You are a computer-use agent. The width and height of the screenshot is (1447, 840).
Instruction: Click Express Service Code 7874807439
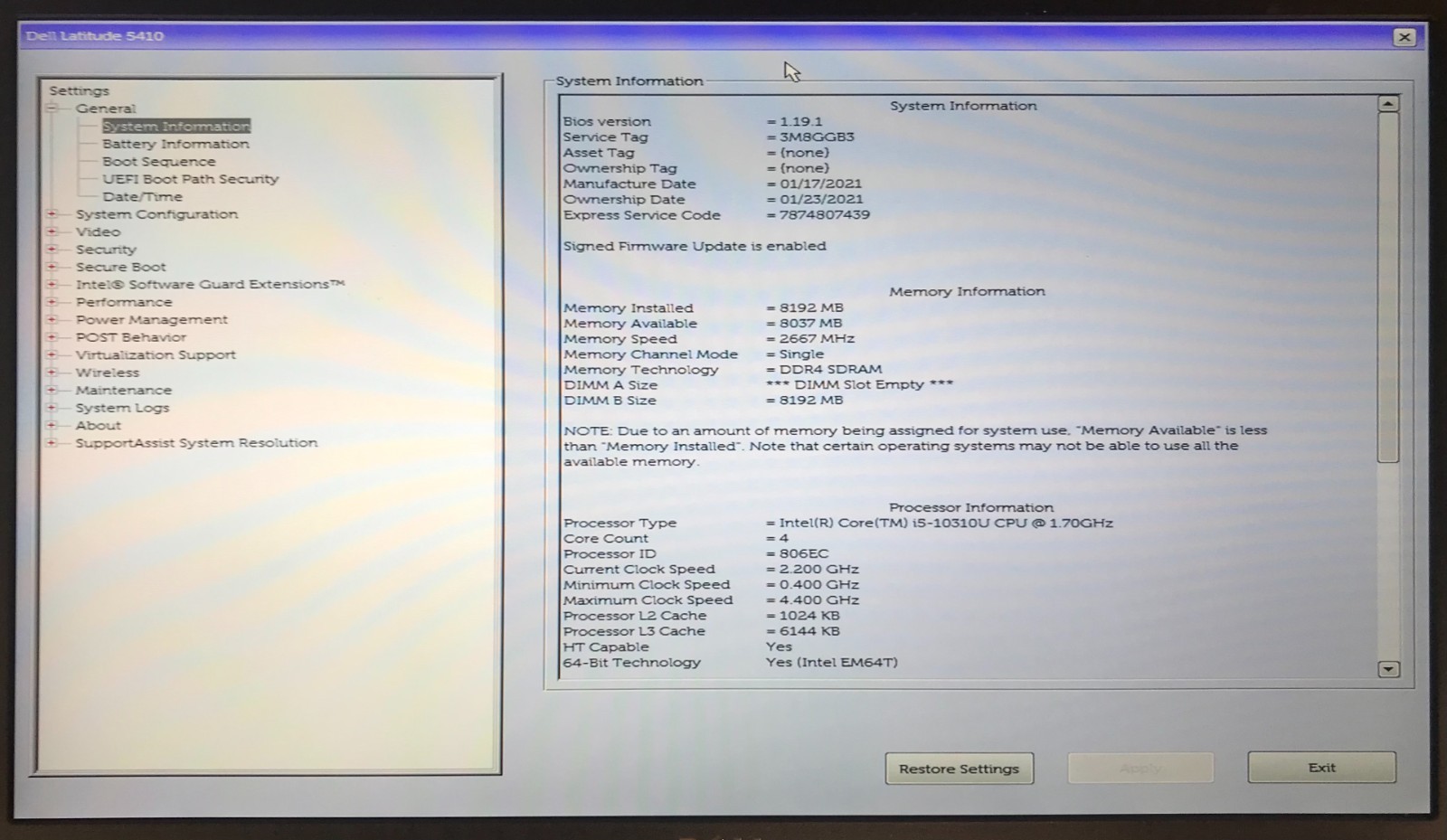(x=825, y=215)
